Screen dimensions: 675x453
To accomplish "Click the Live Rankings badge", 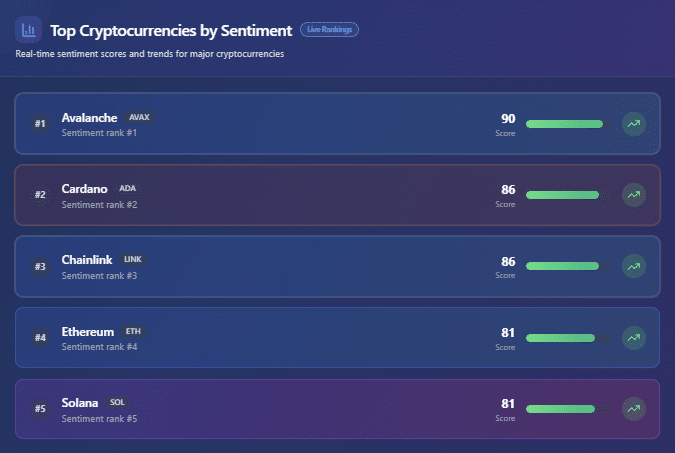I will (x=329, y=30).
